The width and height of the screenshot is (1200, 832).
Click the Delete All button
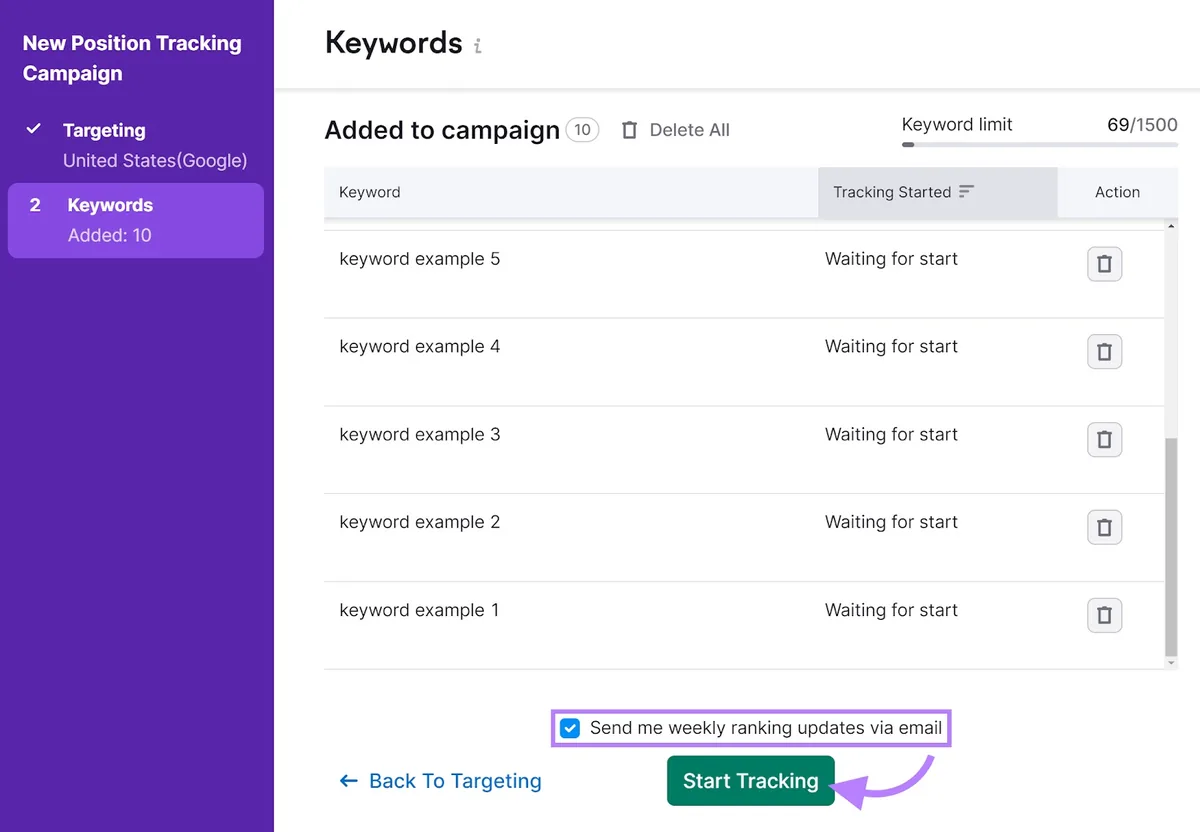[676, 130]
